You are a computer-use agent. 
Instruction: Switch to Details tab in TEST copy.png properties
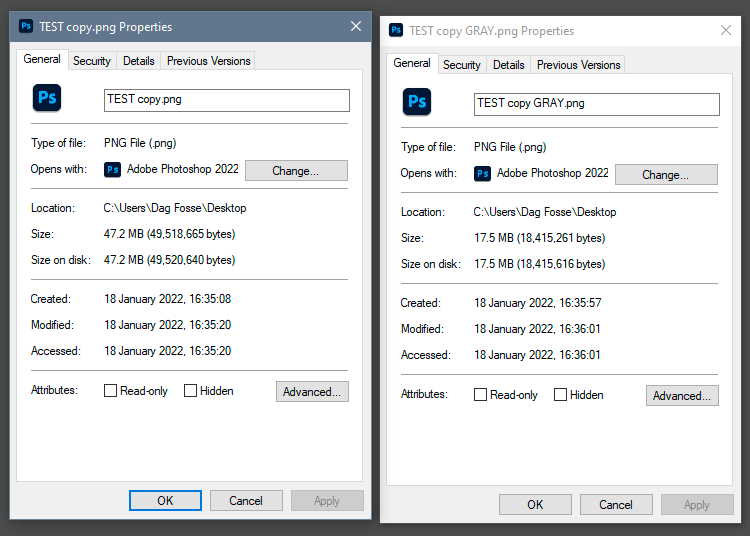click(x=139, y=61)
